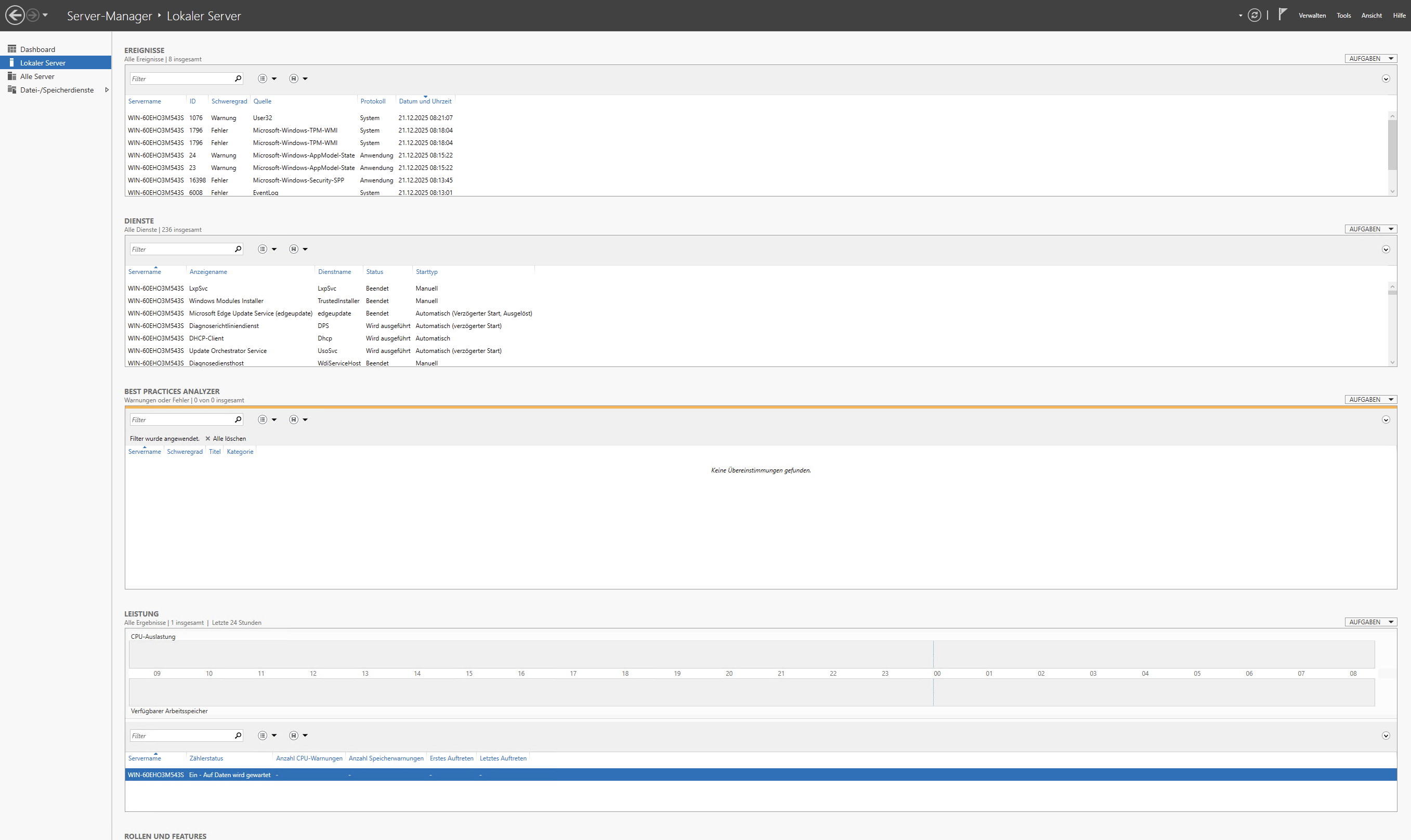Open the Best Practices Analyzer criteria icon
This screenshot has width=1411, height=840.
(x=262, y=419)
